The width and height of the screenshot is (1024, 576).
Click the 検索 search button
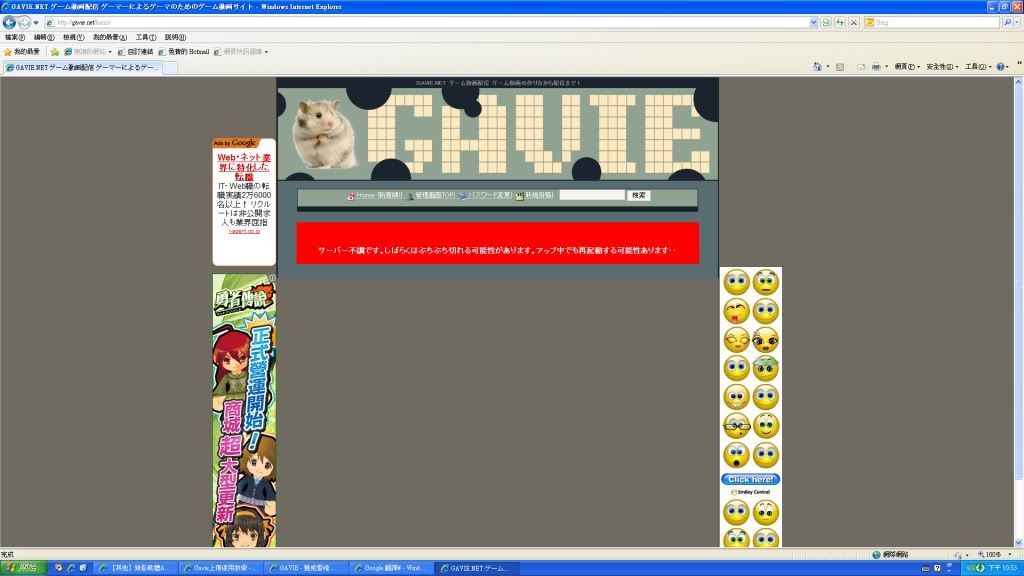click(639, 195)
